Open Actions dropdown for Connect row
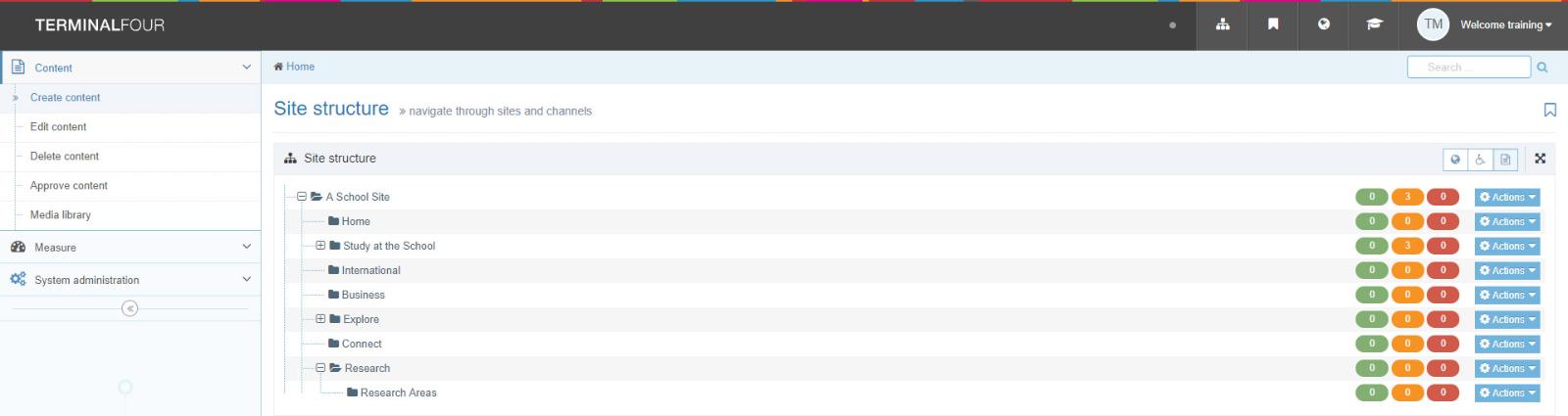The width and height of the screenshot is (1568, 416). [x=1507, y=344]
